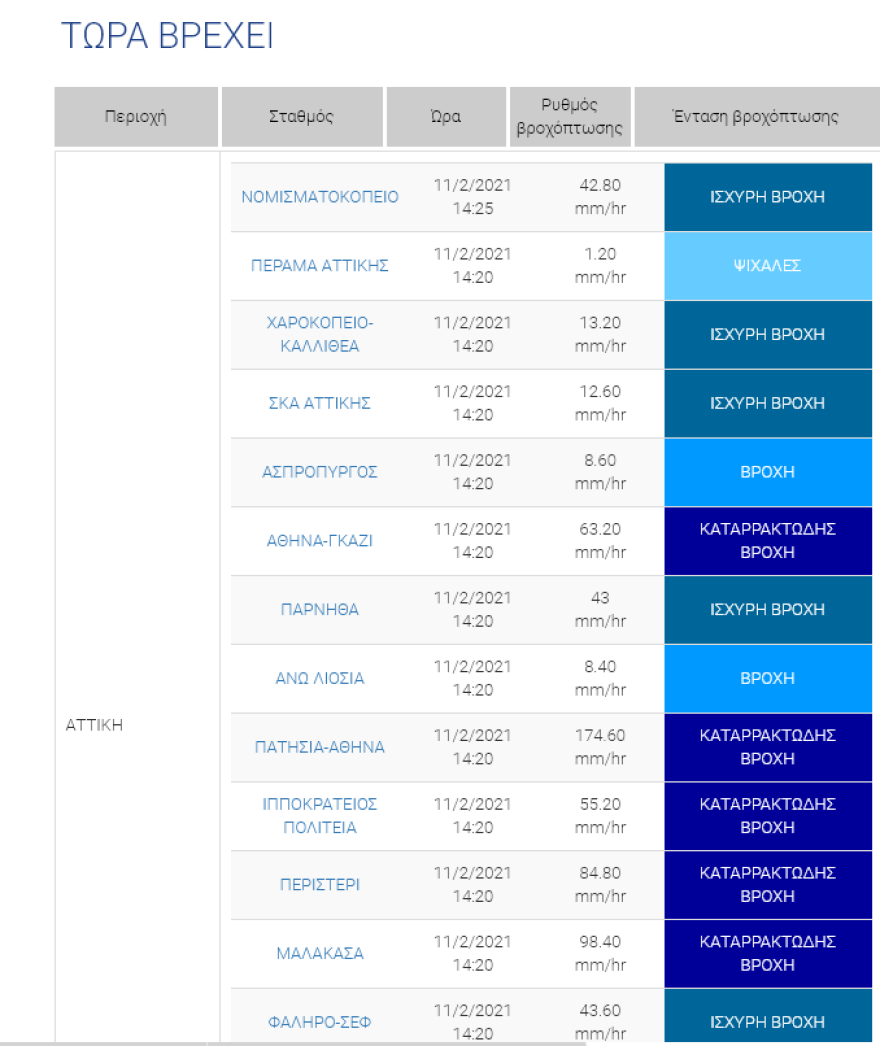
Task: Click the Περιοχή column header
Action: (136, 117)
